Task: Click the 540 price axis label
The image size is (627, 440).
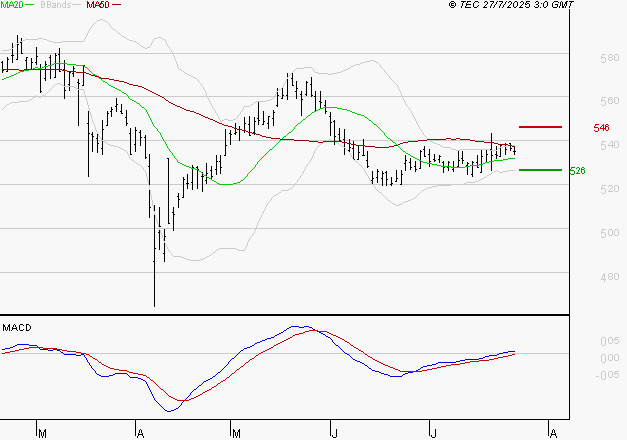Action: coord(610,145)
